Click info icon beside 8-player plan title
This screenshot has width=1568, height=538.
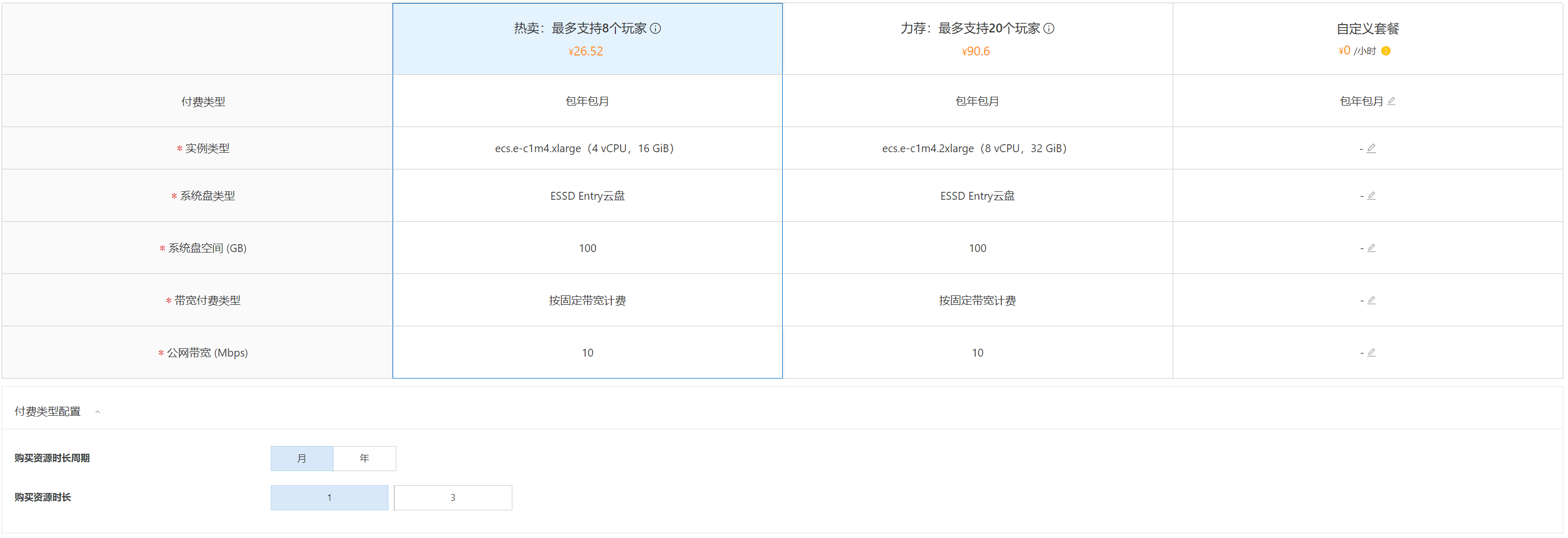click(x=655, y=29)
